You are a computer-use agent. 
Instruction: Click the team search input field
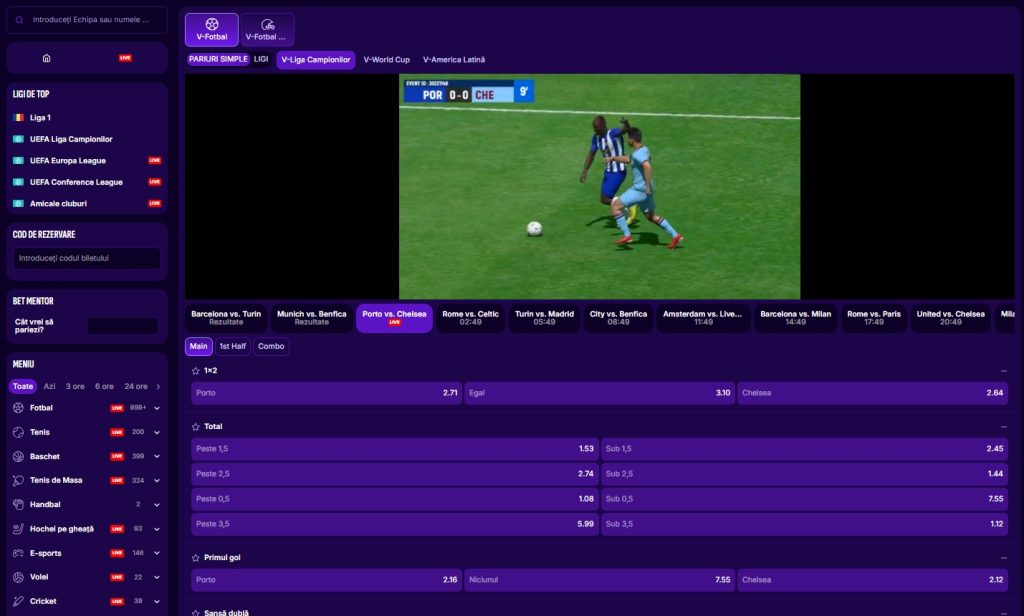87,20
